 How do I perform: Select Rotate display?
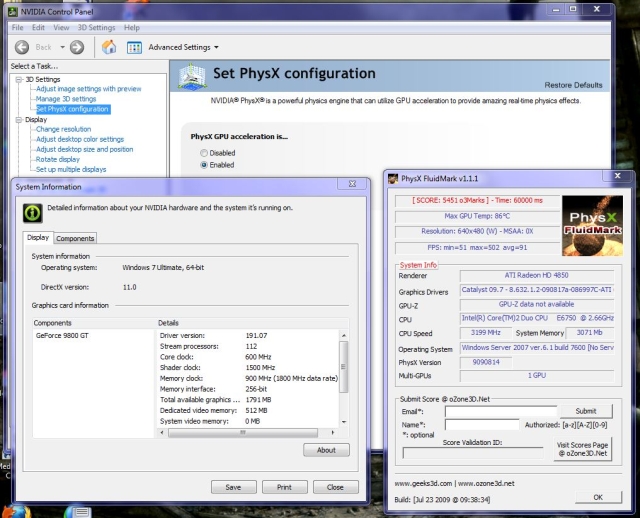tap(58, 160)
